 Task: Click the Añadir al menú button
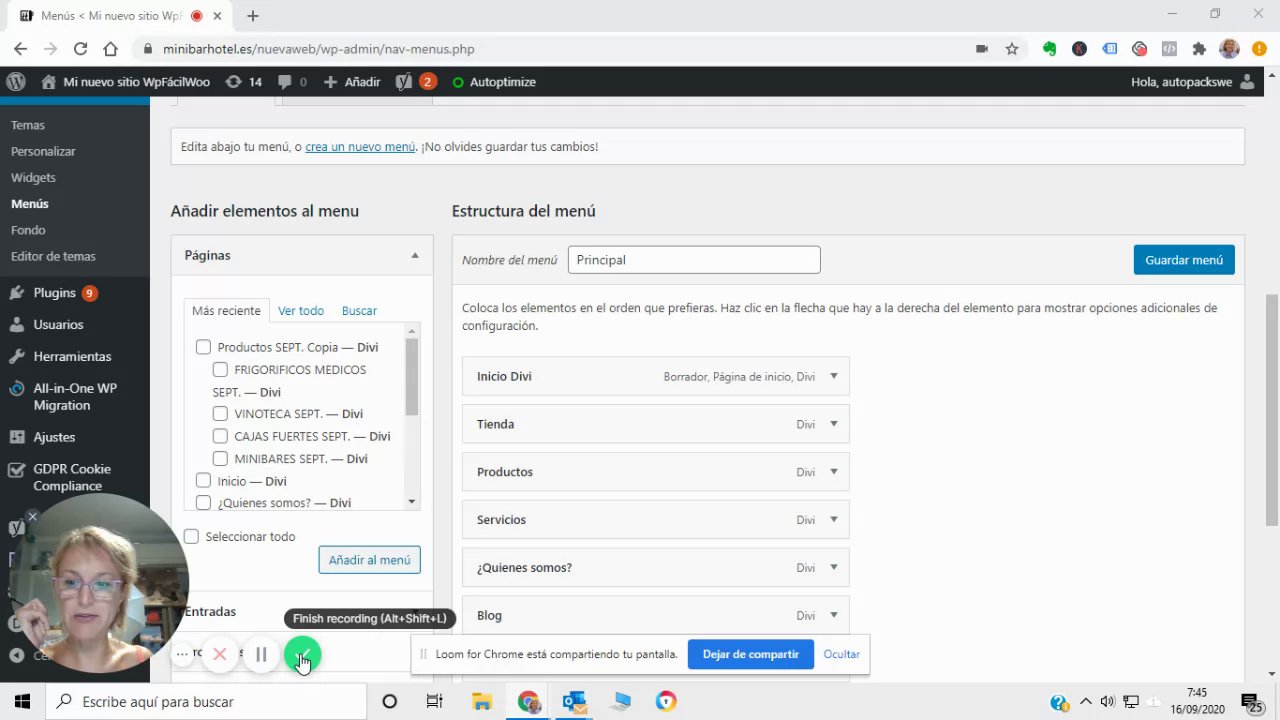pos(369,560)
